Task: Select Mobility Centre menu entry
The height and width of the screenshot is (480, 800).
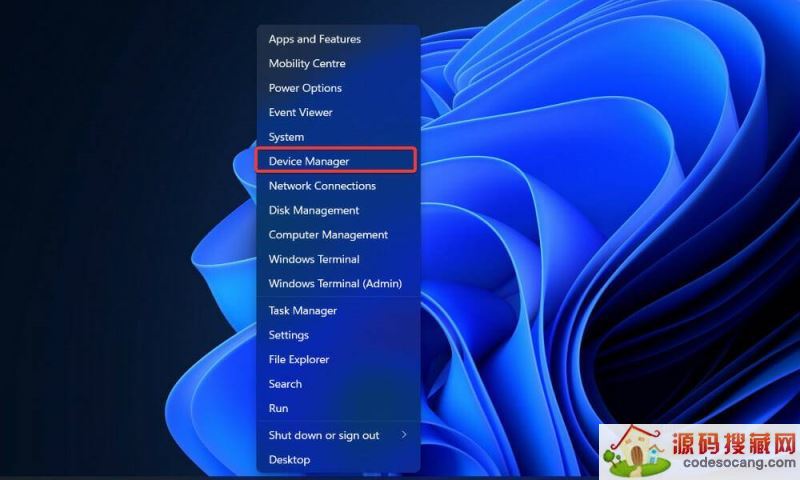Action: [307, 64]
